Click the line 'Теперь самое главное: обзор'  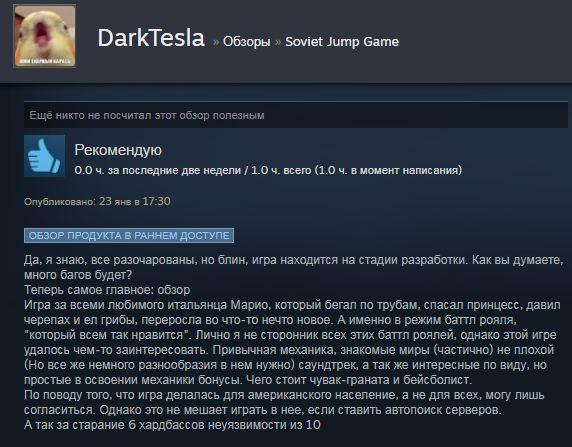click(x=107, y=290)
